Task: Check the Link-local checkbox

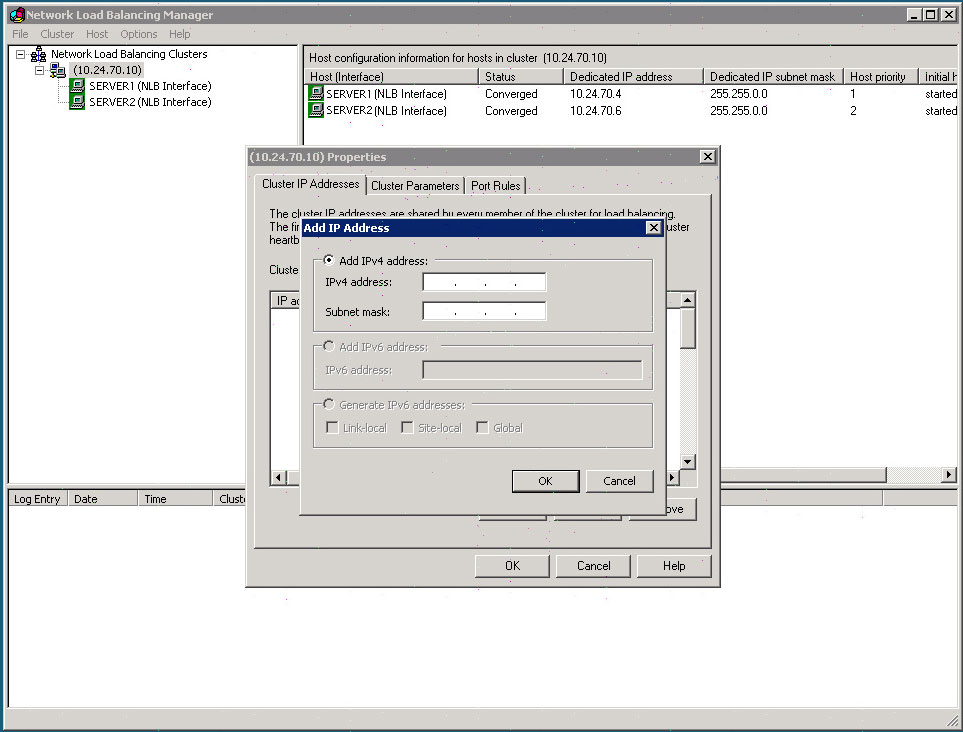Action: tap(332, 427)
